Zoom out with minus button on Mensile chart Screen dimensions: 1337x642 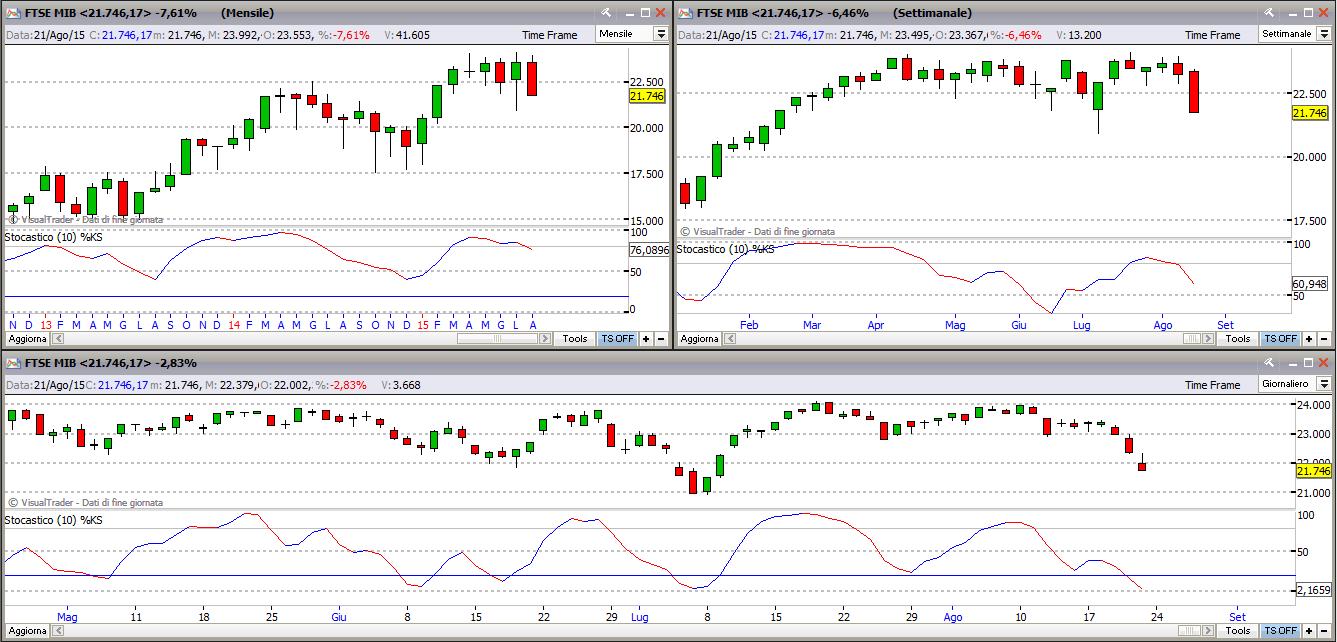[x=661, y=339]
